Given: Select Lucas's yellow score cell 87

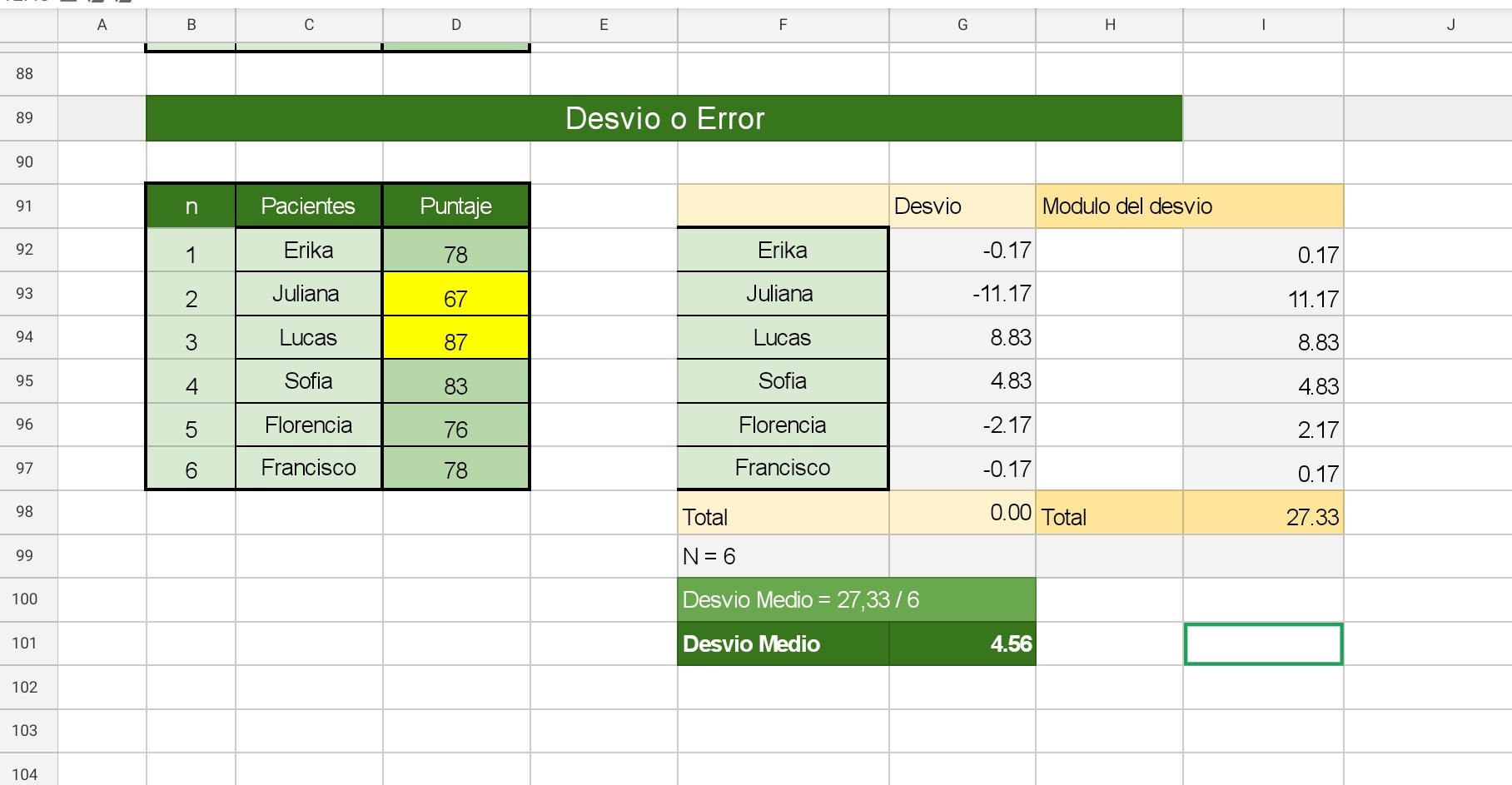Looking at the screenshot, I should (x=455, y=338).
